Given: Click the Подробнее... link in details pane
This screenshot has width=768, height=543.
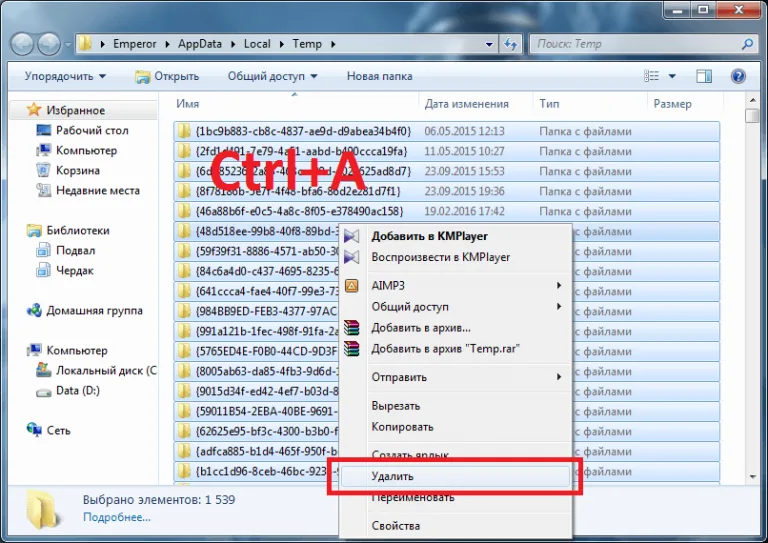Looking at the screenshot, I should click(117, 517).
